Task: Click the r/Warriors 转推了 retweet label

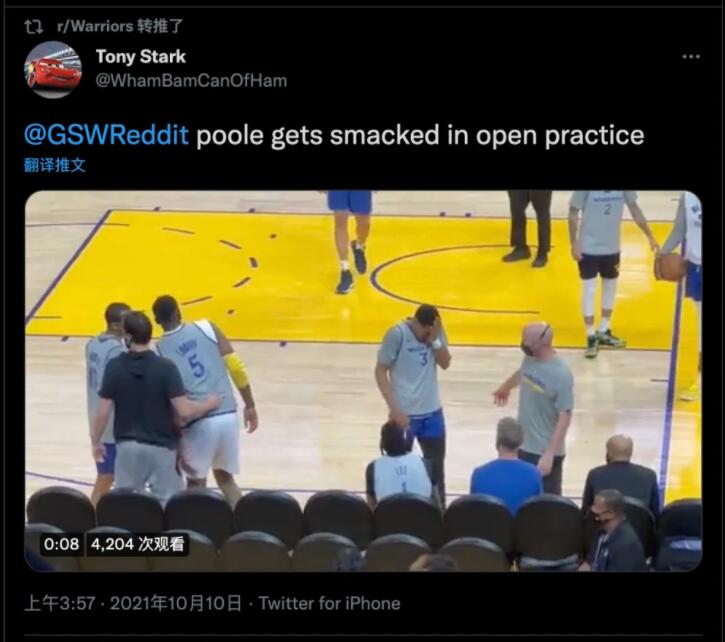Action: click(120, 26)
